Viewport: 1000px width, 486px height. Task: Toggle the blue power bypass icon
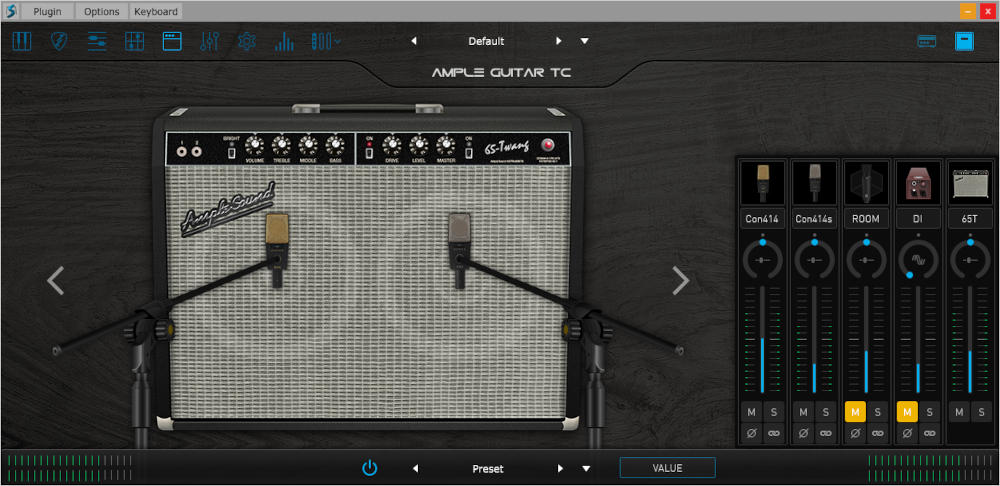coord(369,469)
